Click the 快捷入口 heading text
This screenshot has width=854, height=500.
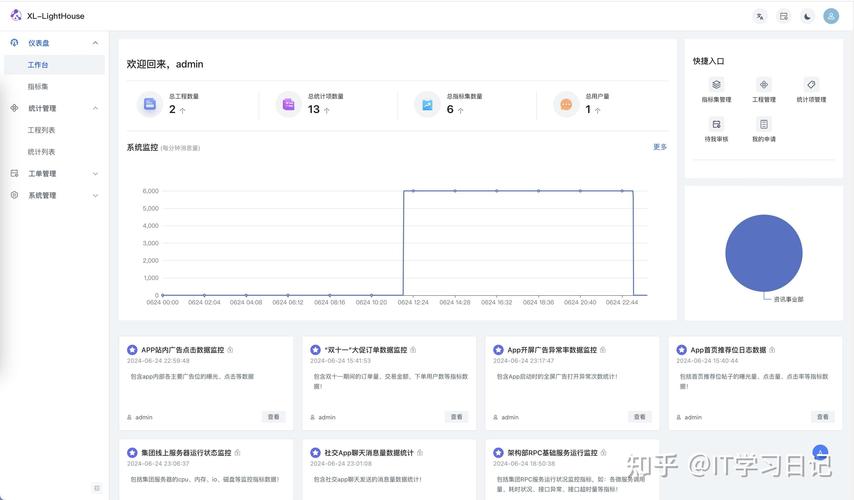click(x=708, y=61)
